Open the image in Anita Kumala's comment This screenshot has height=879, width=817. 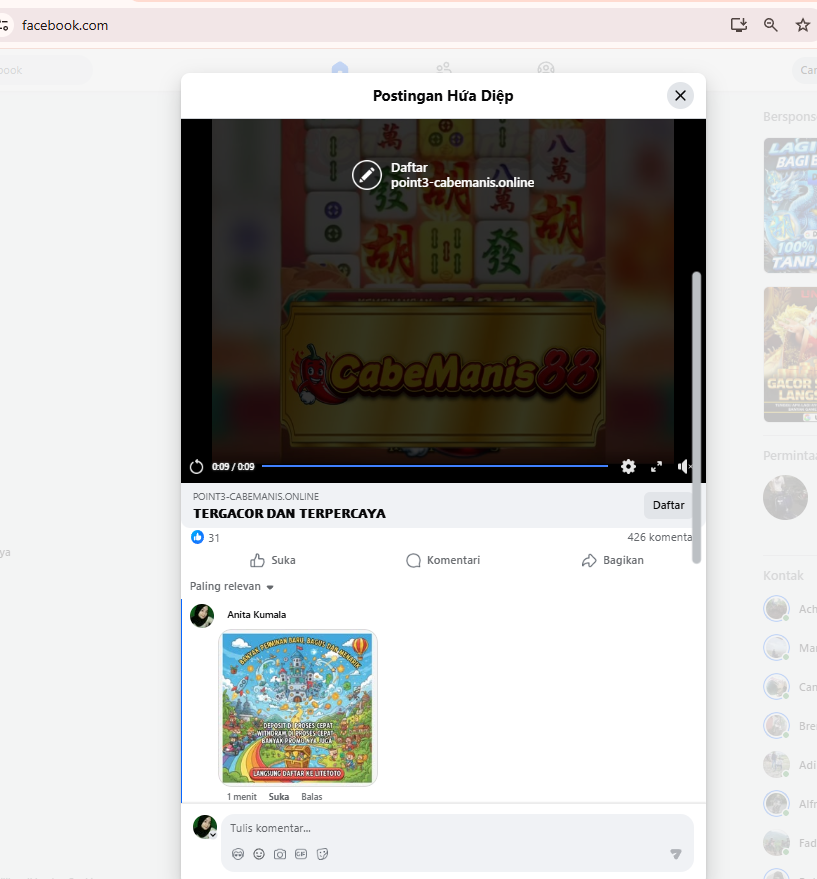(297, 707)
